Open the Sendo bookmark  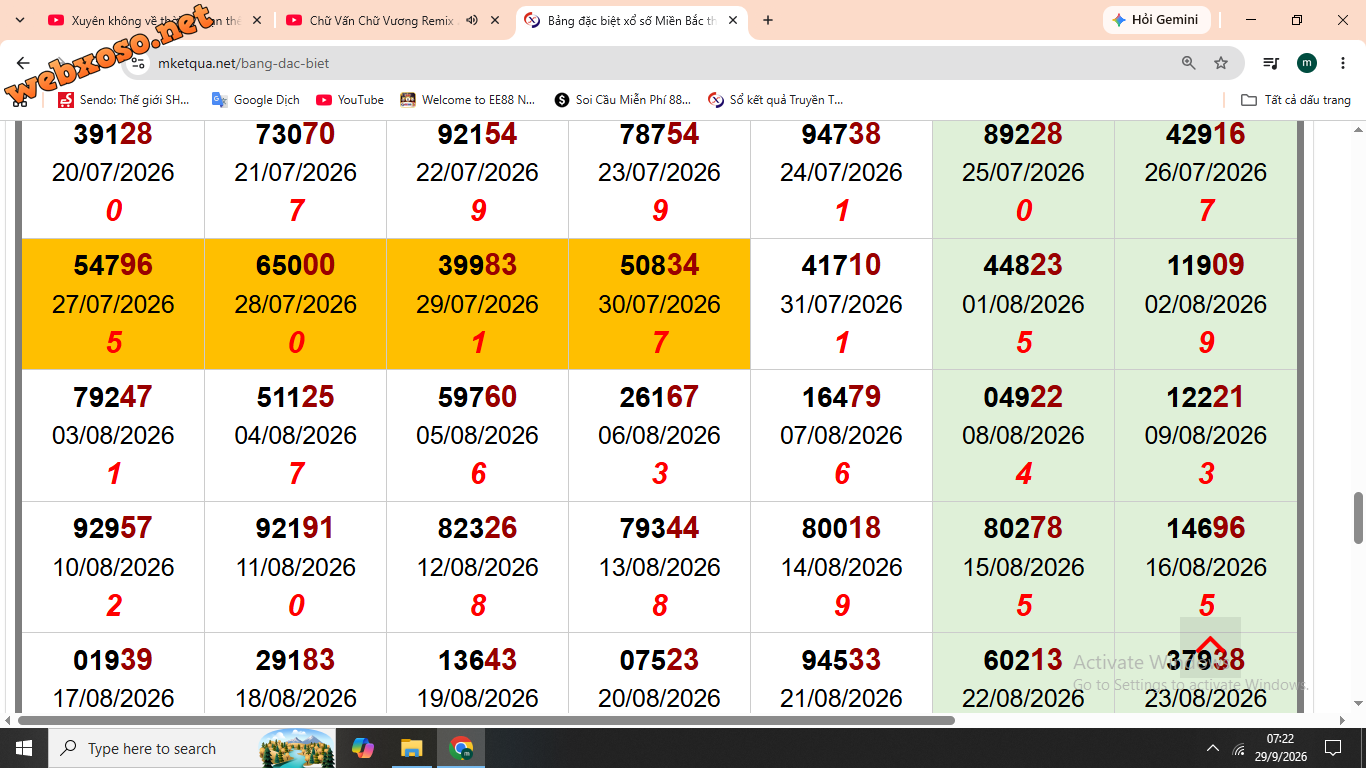(x=123, y=100)
